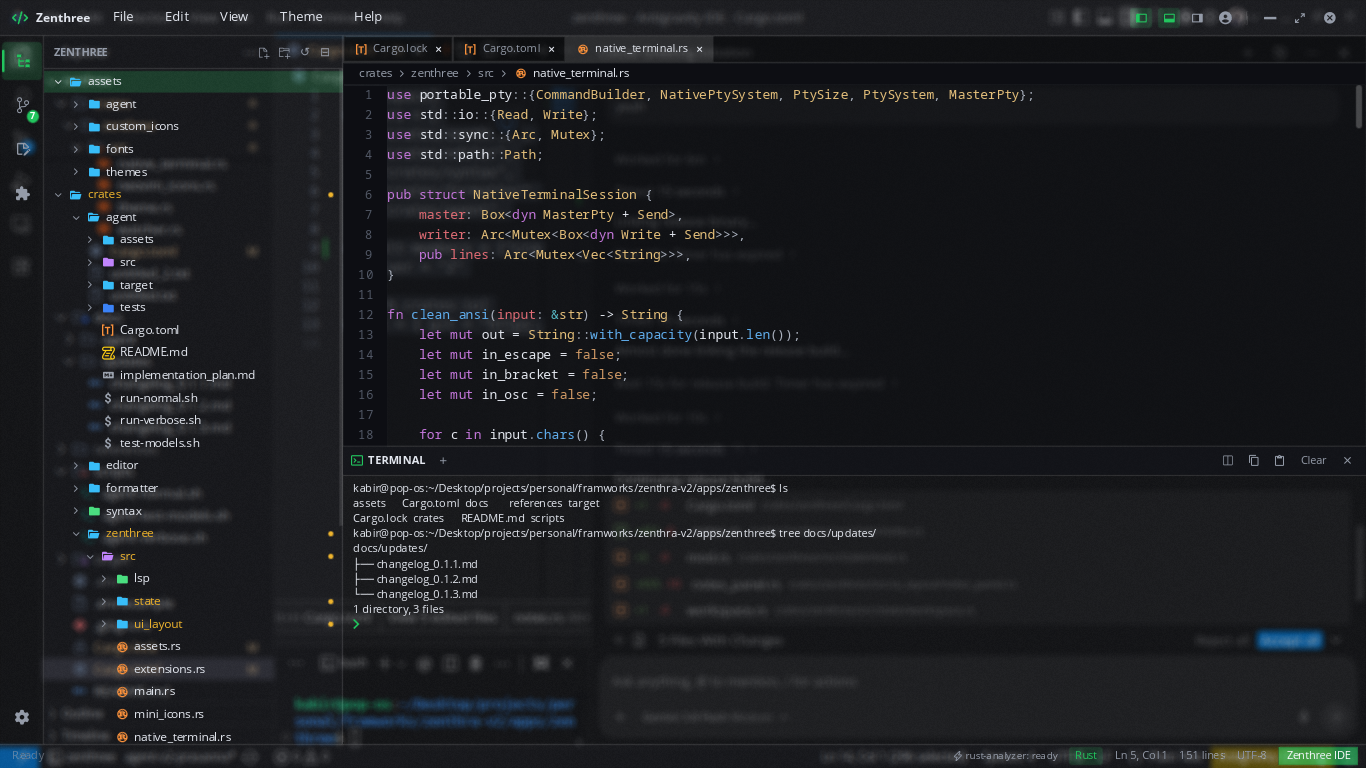Copy terminal contents icon
The height and width of the screenshot is (768, 1366).
[1254, 461]
